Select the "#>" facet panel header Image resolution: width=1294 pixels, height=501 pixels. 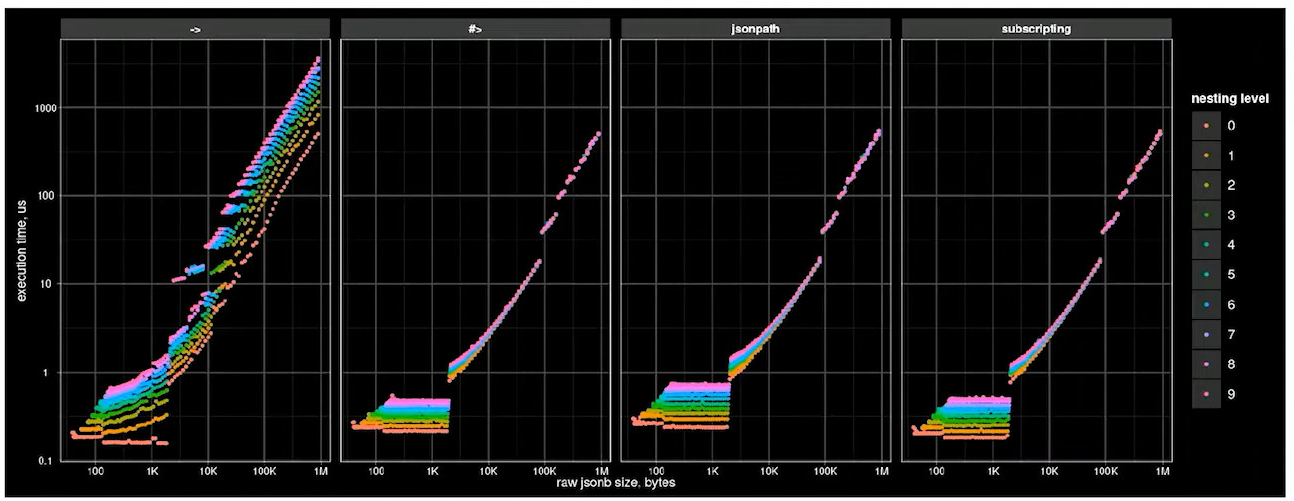(476, 29)
